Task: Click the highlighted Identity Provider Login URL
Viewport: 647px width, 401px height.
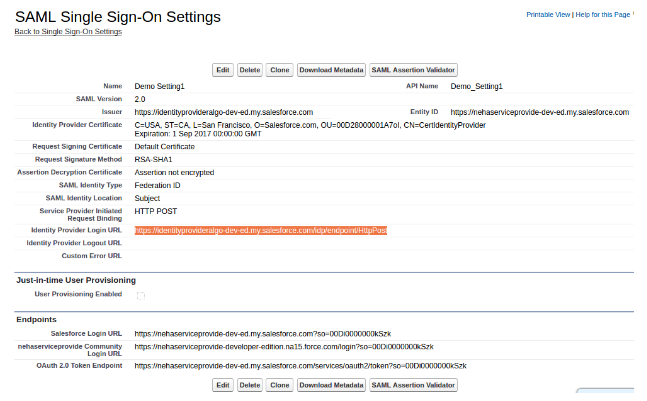Action: [x=261, y=230]
